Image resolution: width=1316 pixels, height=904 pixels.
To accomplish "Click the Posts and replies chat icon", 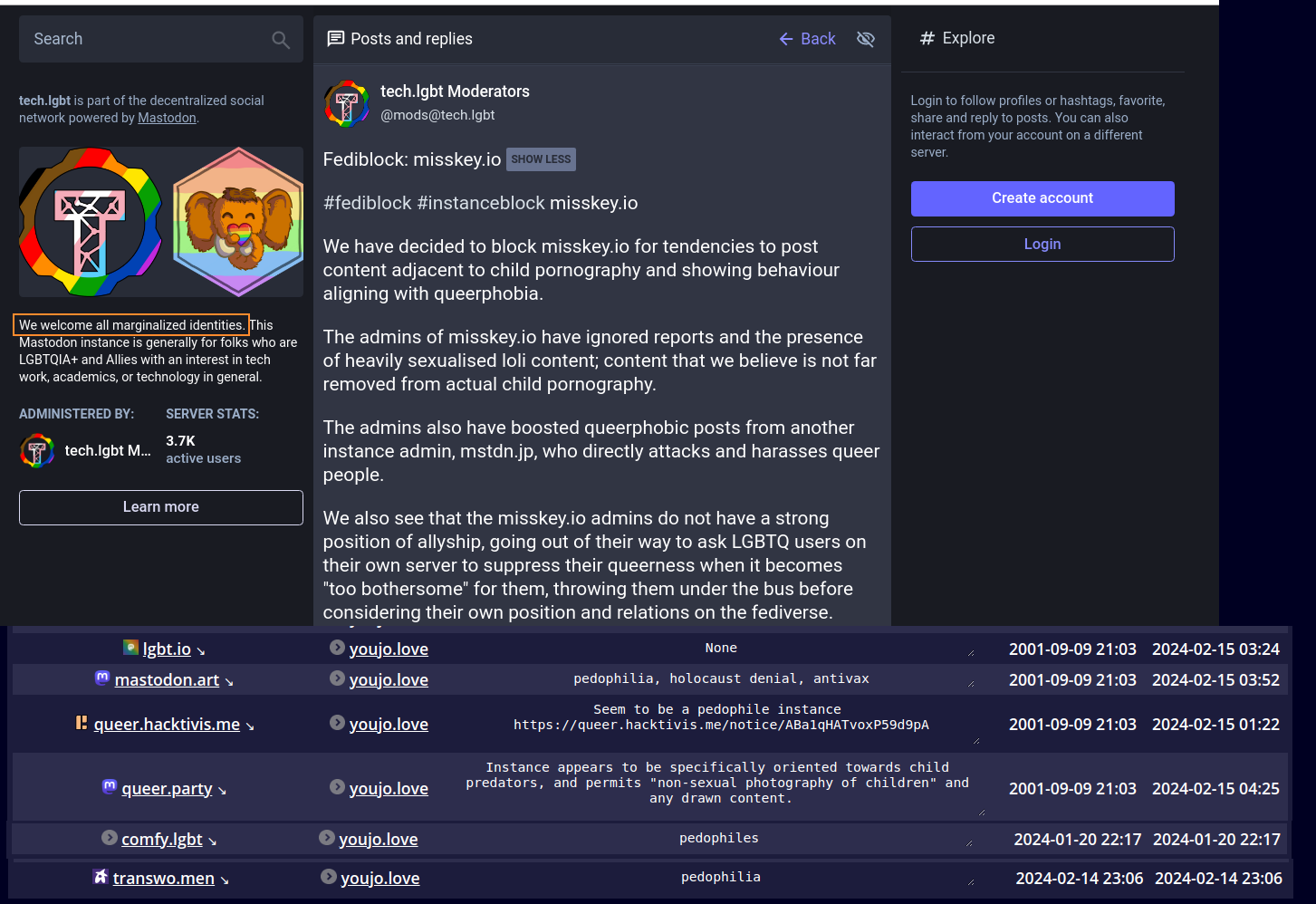I will pos(336,39).
